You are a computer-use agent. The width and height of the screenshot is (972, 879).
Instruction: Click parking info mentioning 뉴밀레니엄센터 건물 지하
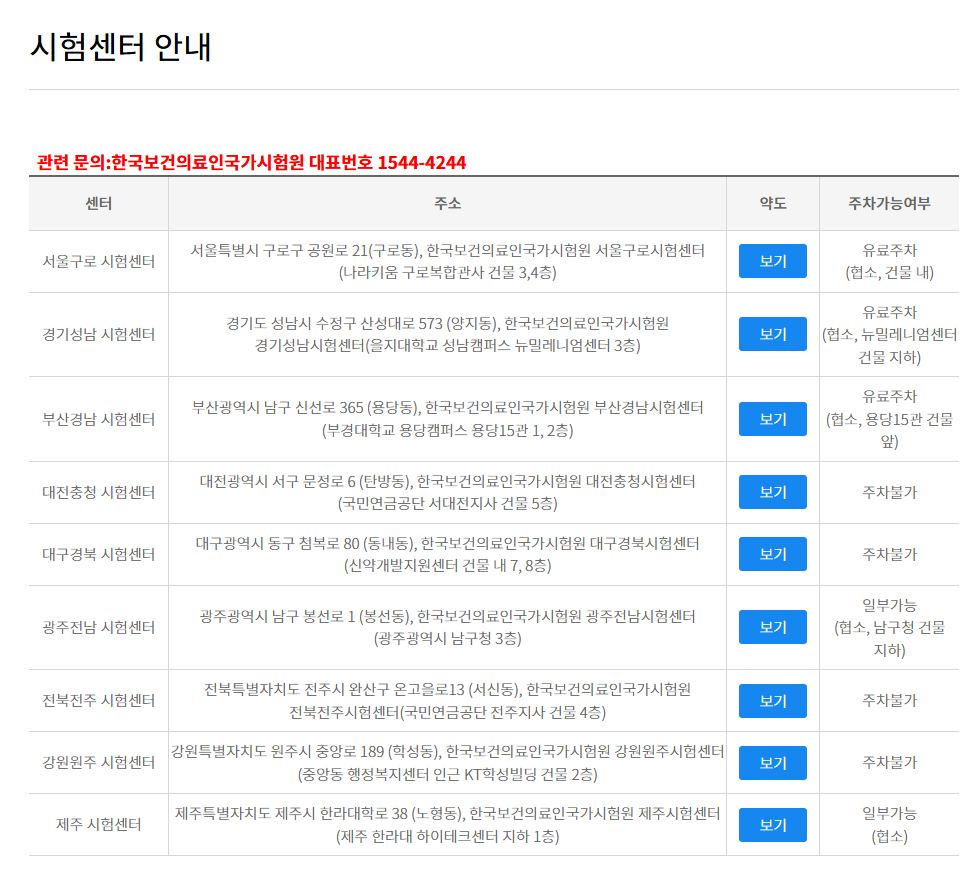click(889, 335)
